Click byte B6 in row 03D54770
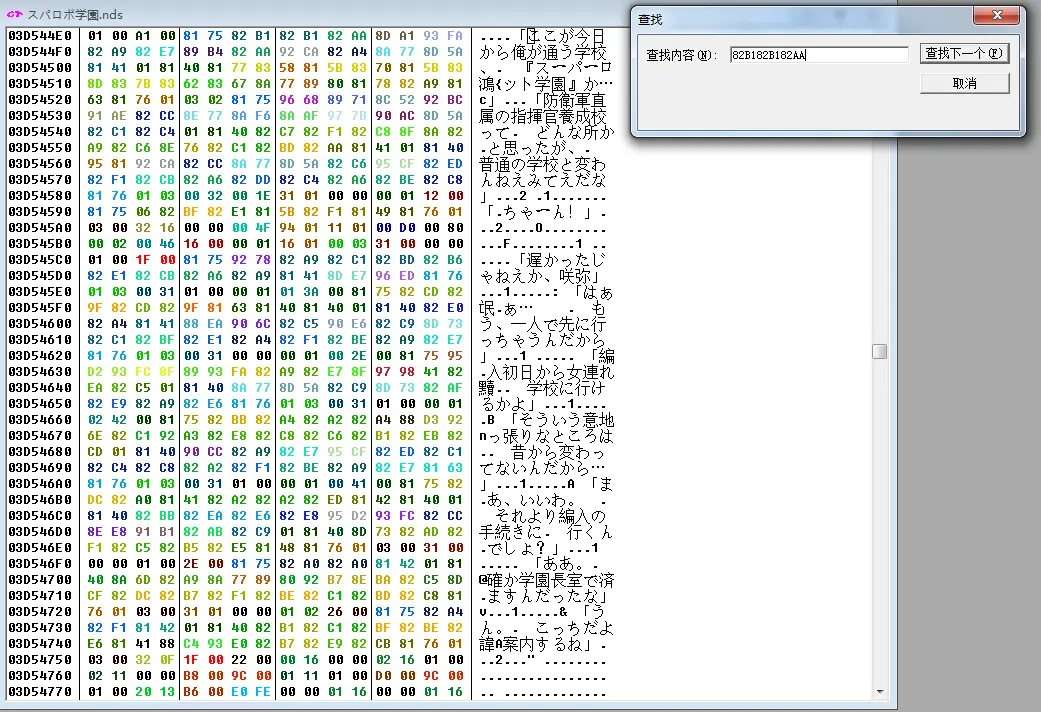1041x712 pixels. [190, 691]
